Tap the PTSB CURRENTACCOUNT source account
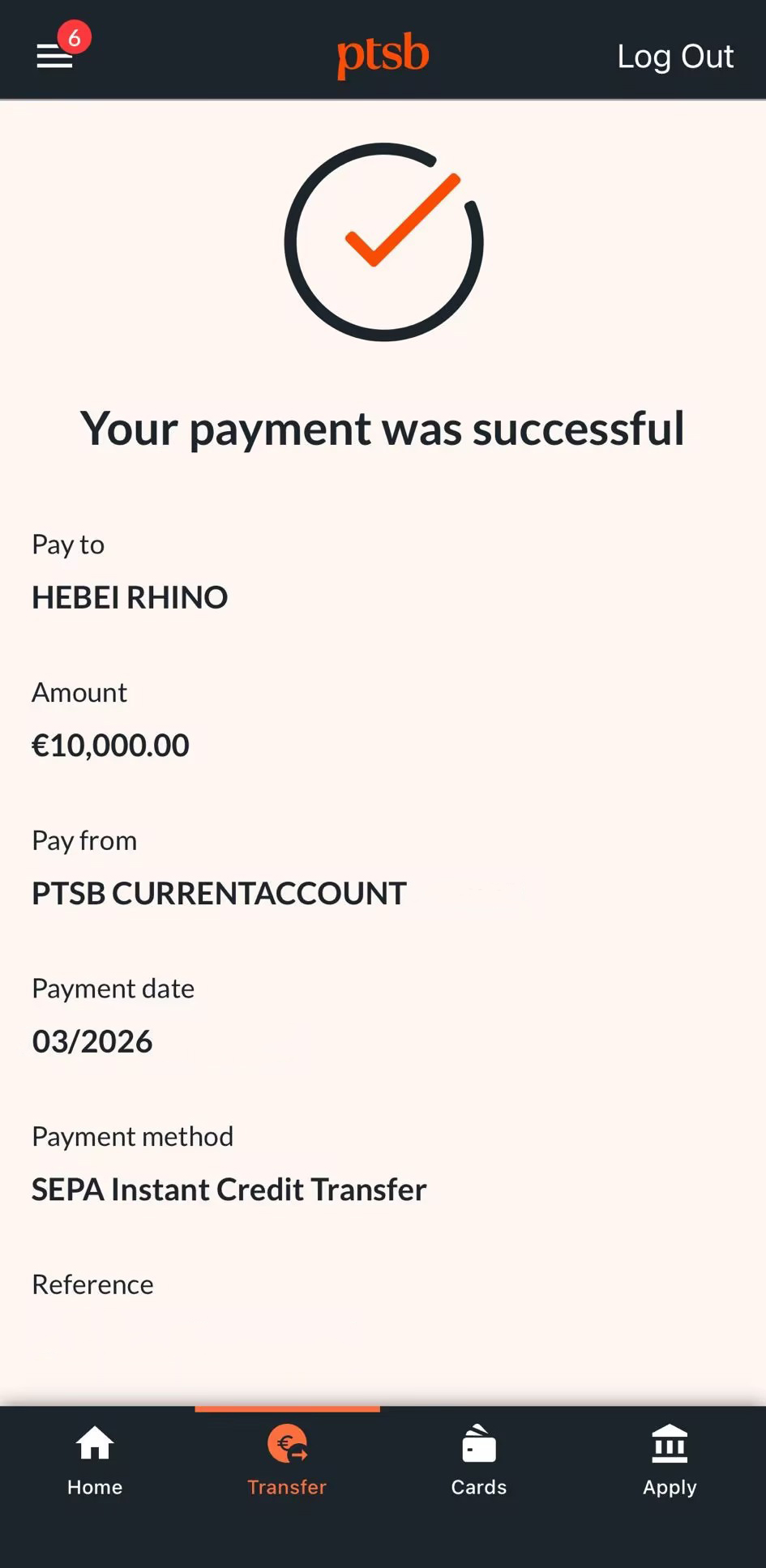This screenshot has width=766, height=1568. coord(219,893)
